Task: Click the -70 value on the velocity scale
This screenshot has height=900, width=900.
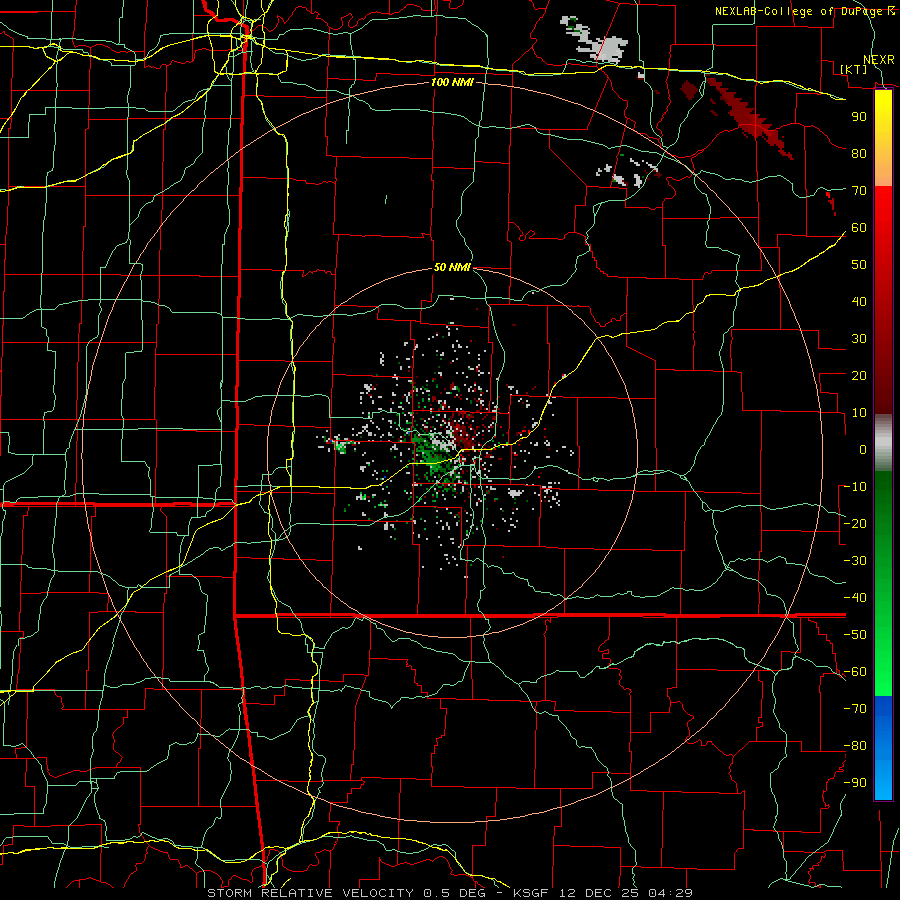Action: click(855, 709)
